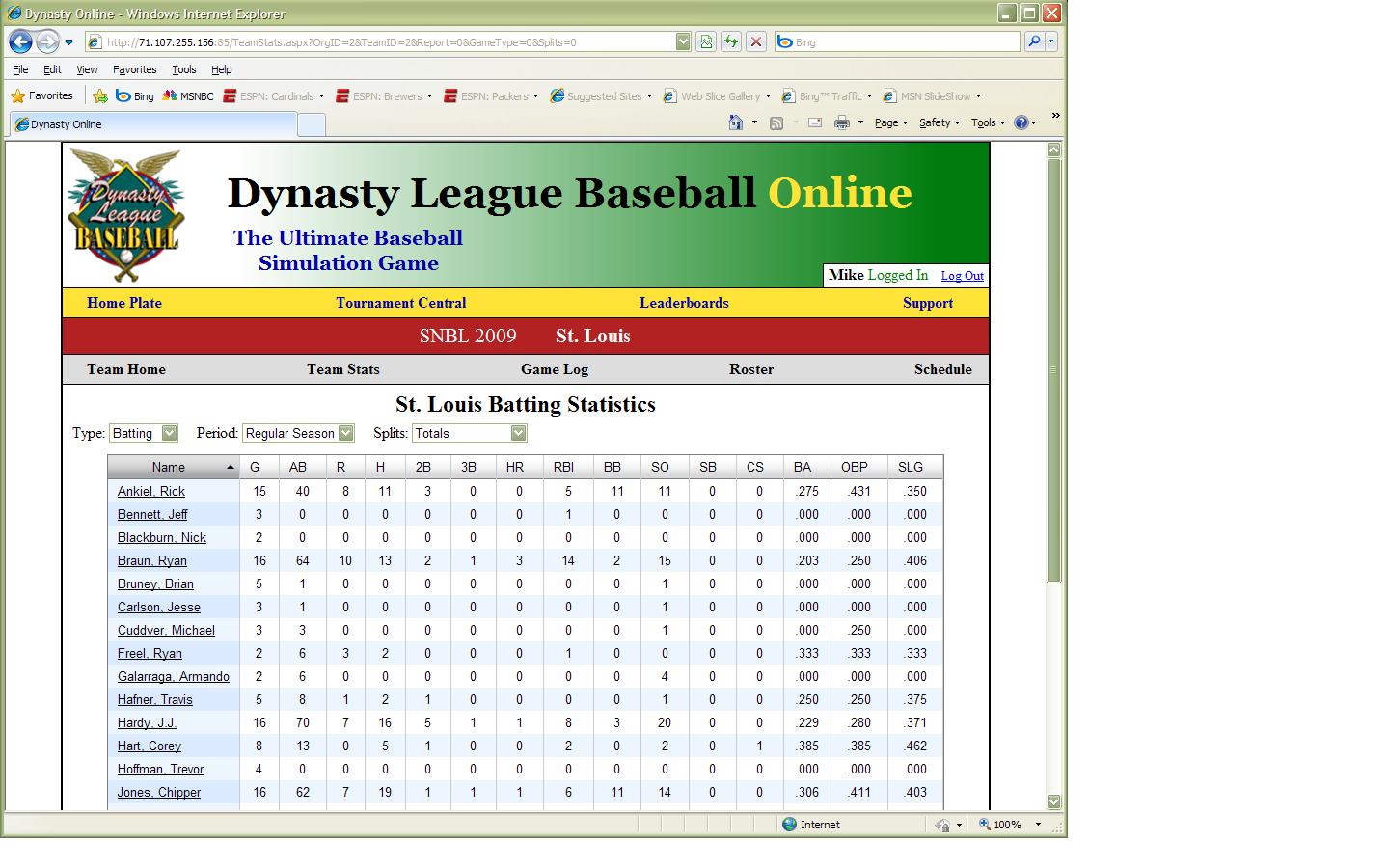Click inside the Bing search box
The width and height of the screenshot is (1389, 868).
click(897, 41)
